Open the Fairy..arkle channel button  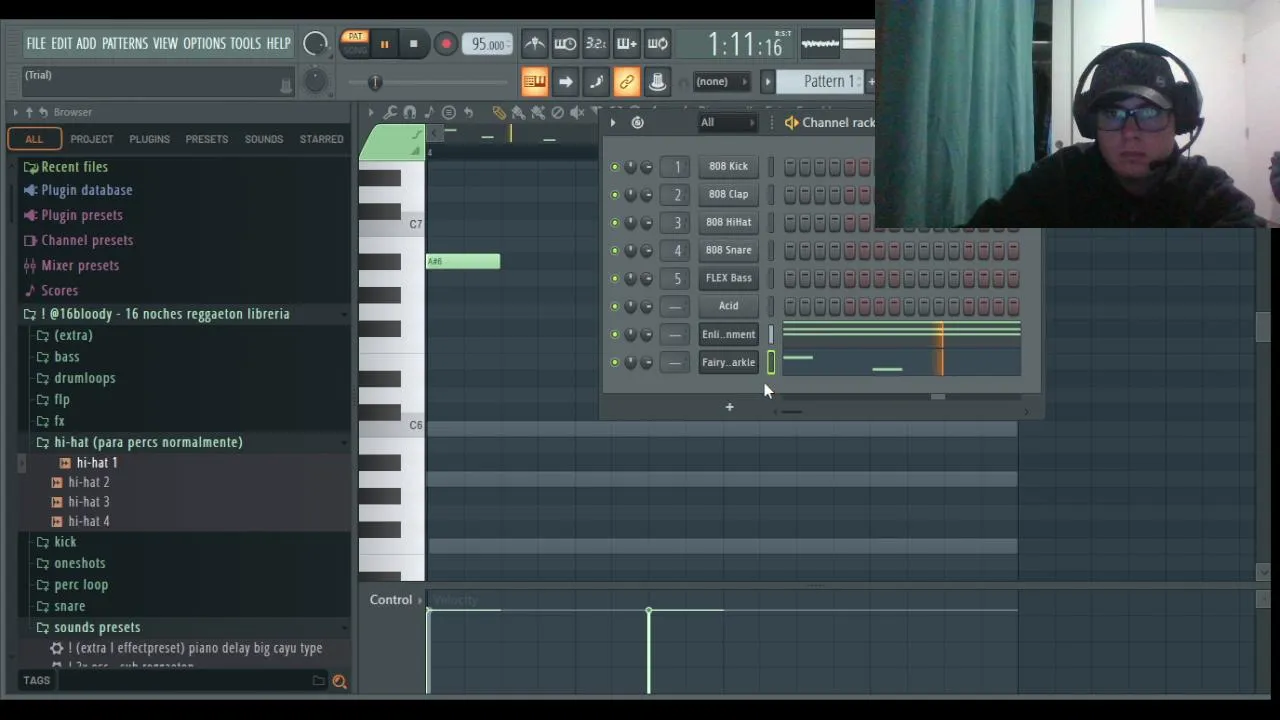728,362
